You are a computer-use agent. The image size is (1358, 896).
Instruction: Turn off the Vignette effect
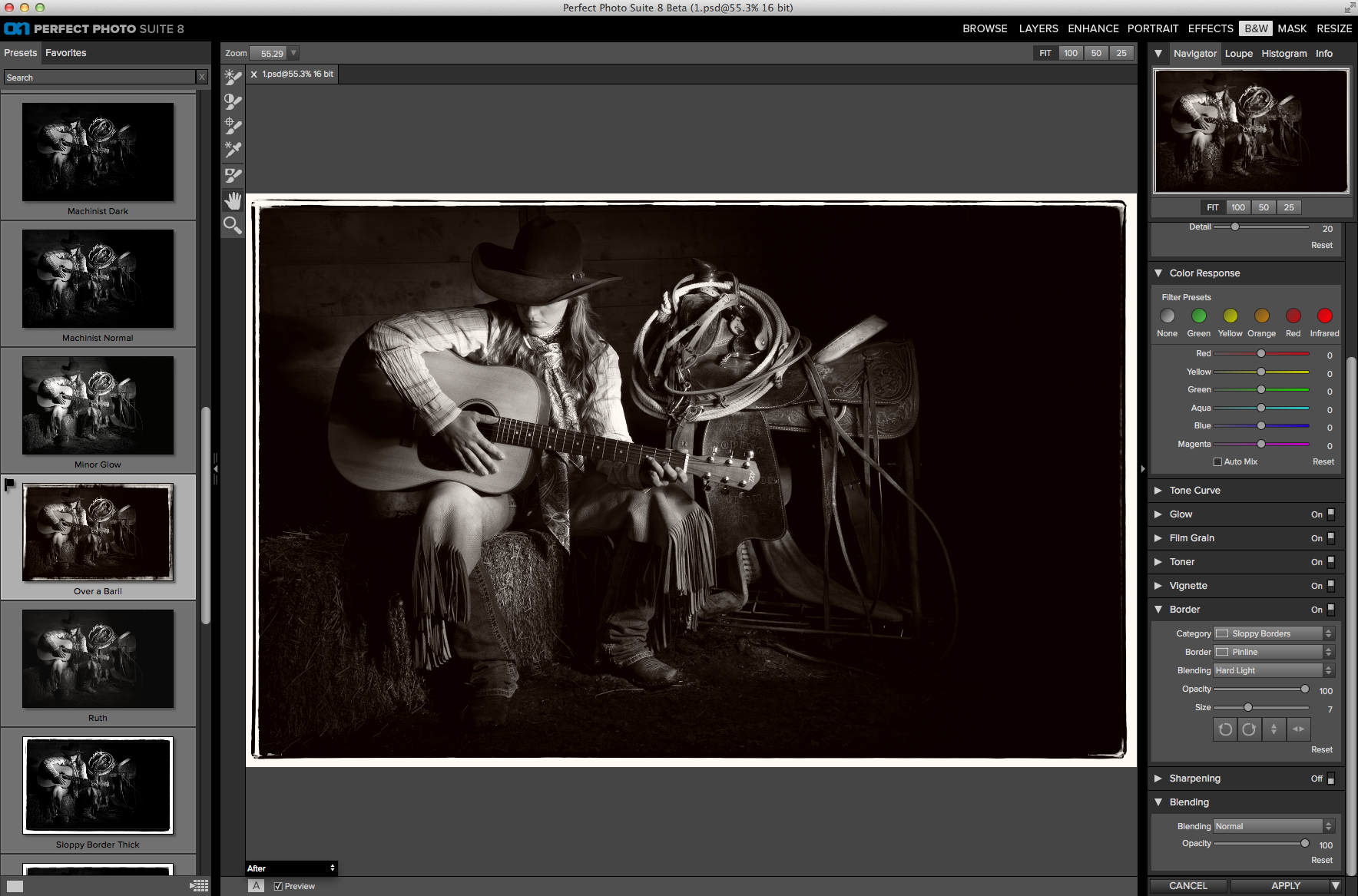(x=1331, y=586)
